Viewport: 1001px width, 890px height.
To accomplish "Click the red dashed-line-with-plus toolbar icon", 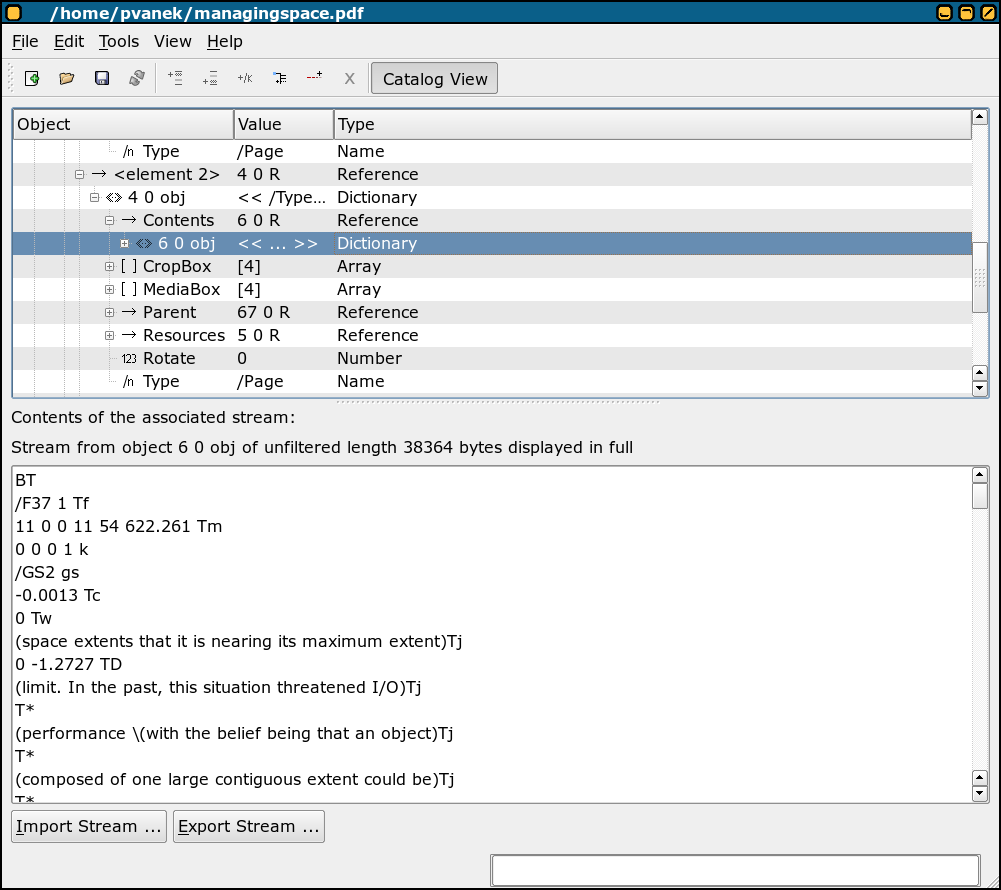I will [x=314, y=77].
